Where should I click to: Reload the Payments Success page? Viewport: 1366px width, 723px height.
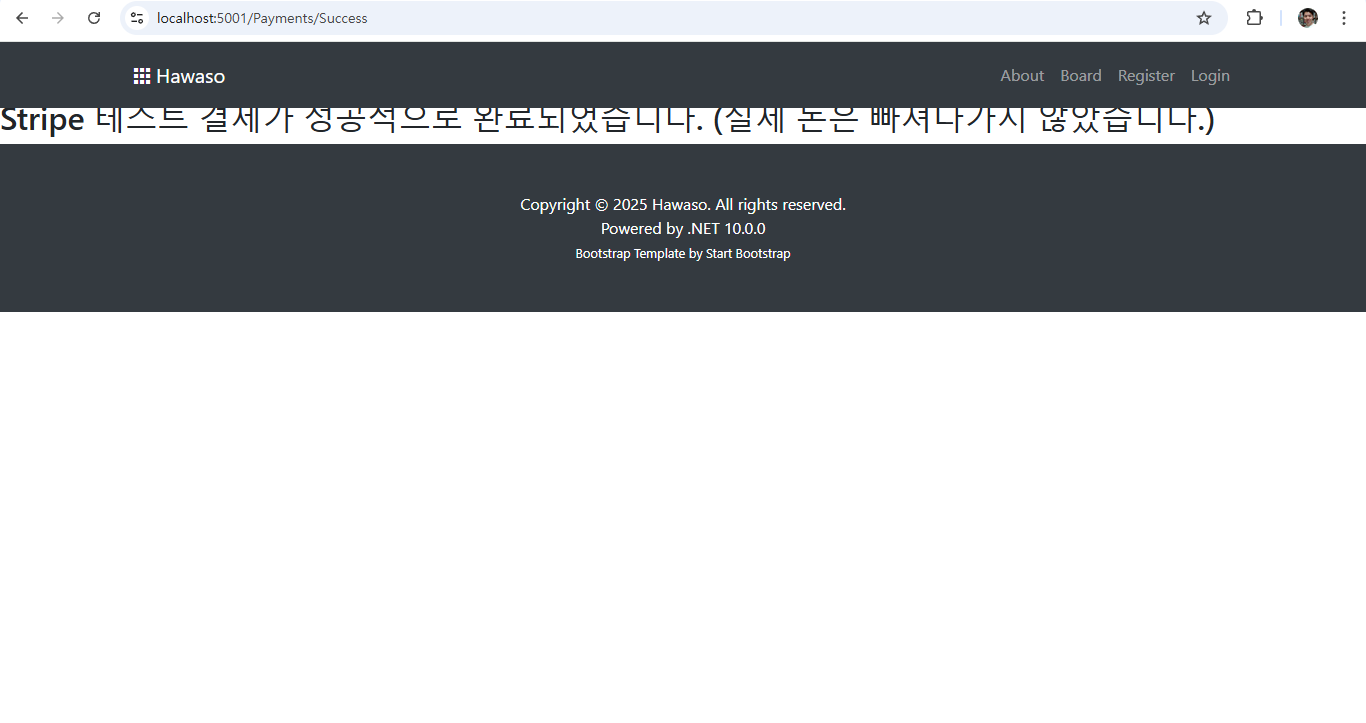[x=94, y=18]
